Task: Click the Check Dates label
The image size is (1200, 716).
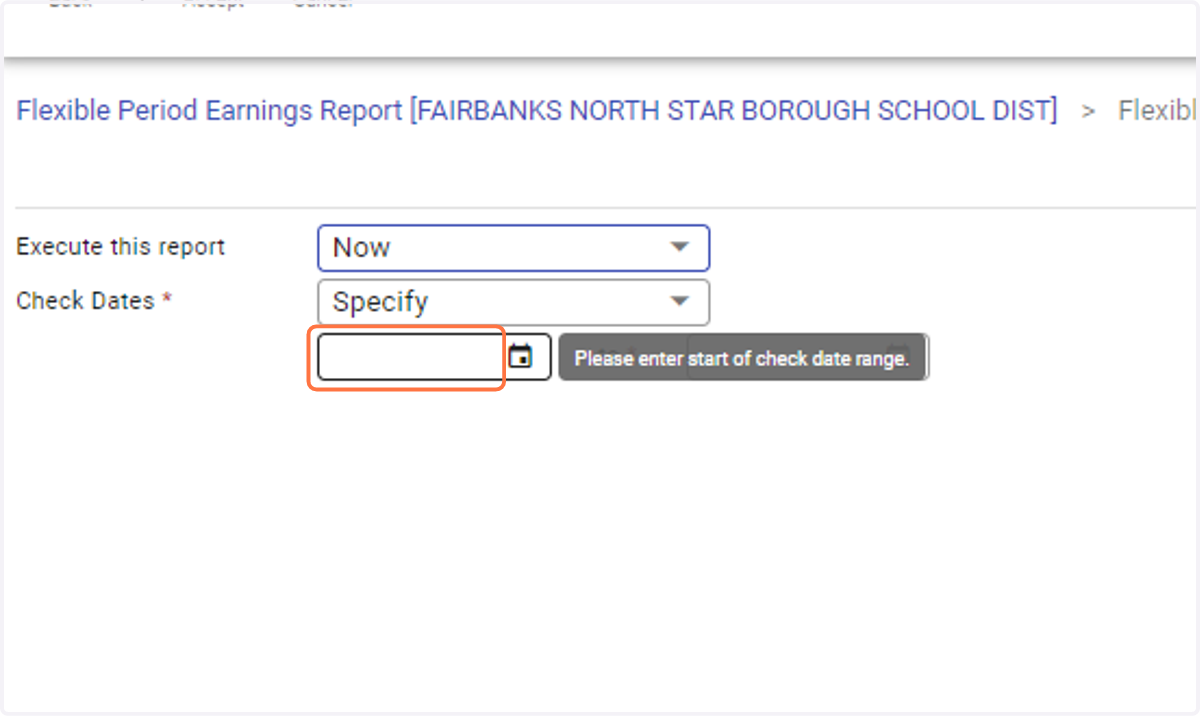Action: pyautogui.click(x=95, y=301)
